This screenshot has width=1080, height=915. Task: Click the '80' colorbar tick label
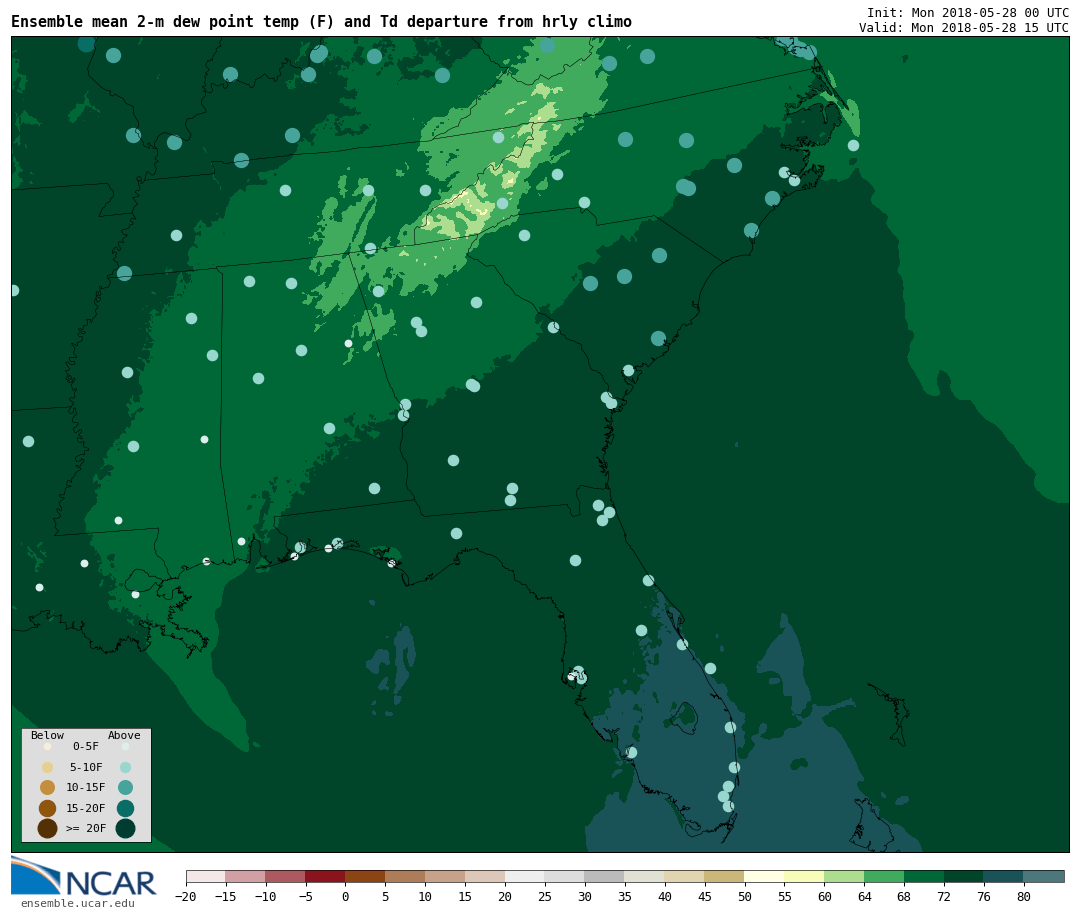pos(1024,896)
